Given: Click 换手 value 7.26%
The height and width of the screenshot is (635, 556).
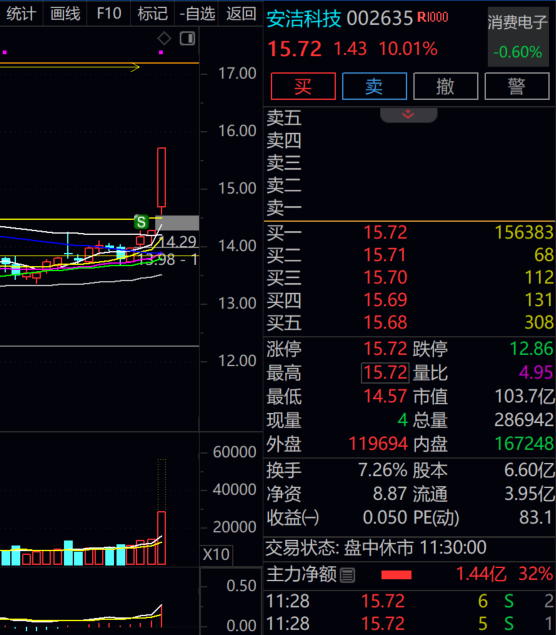Looking at the screenshot, I should tap(383, 470).
